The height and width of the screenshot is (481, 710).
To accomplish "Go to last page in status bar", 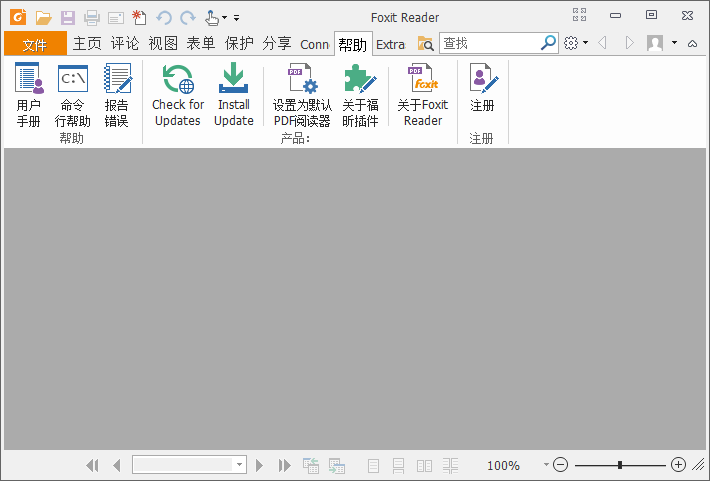I will (284, 465).
